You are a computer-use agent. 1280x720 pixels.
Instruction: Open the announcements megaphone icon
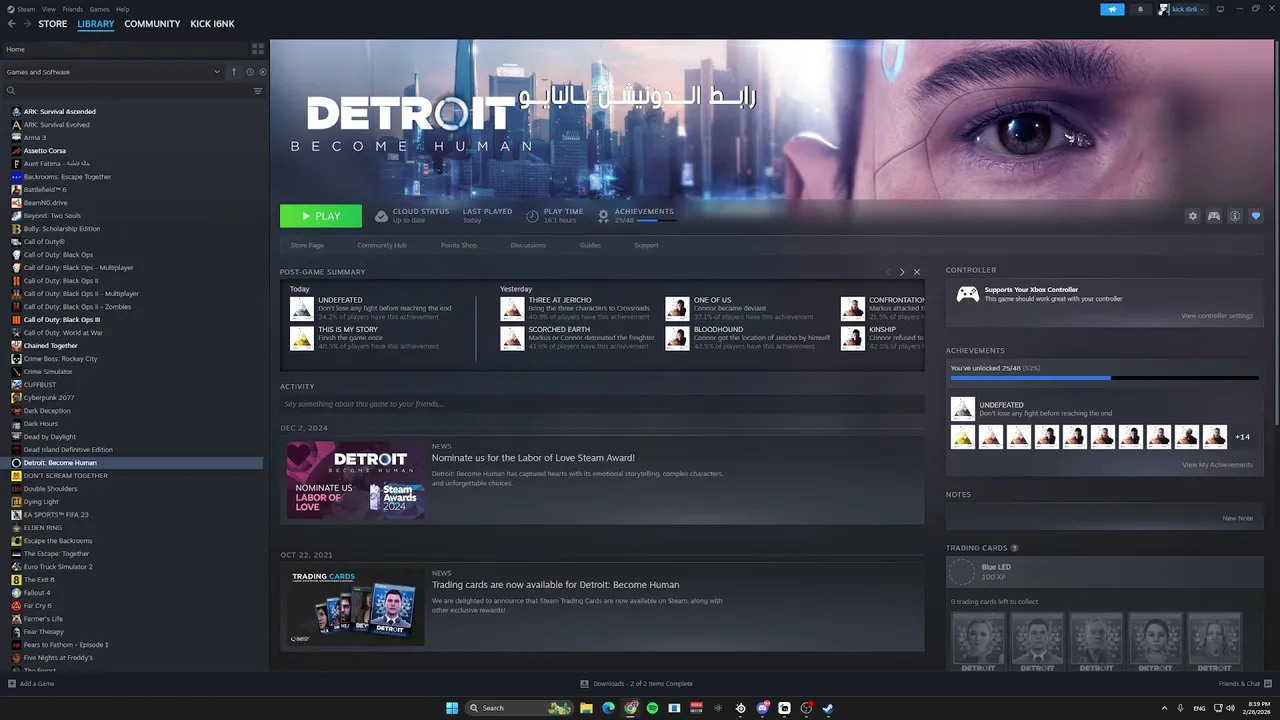coord(1112,9)
